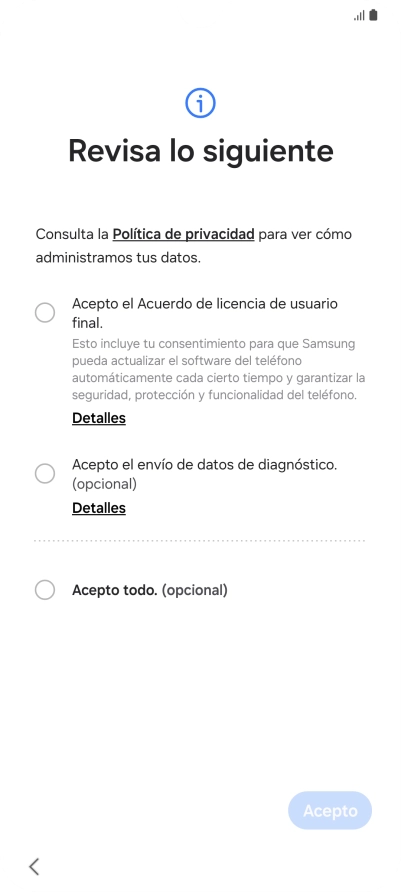Tap the 'Revisa lo siguiente' heading

pos(201,151)
